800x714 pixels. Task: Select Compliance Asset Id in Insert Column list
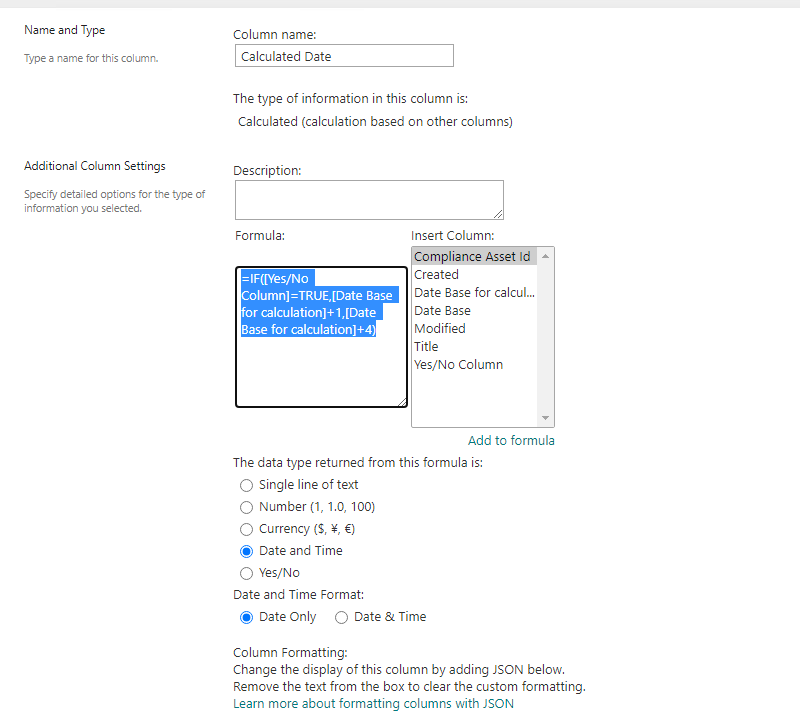click(473, 256)
